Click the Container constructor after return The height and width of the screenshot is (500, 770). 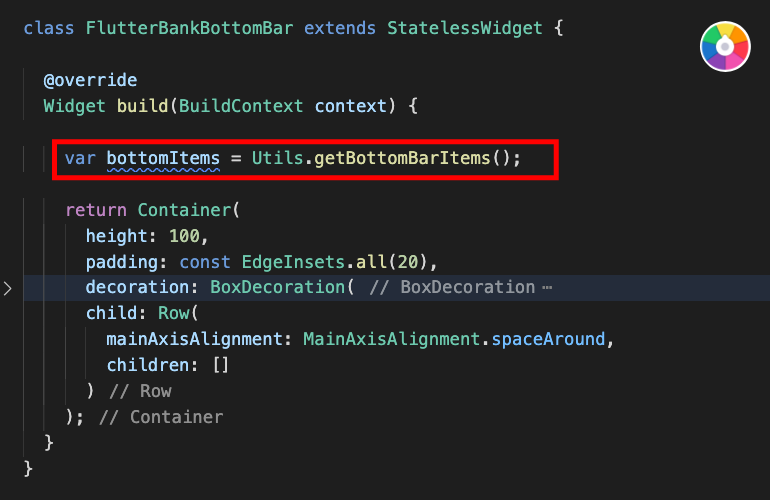pyautogui.click(x=184, y=210)
